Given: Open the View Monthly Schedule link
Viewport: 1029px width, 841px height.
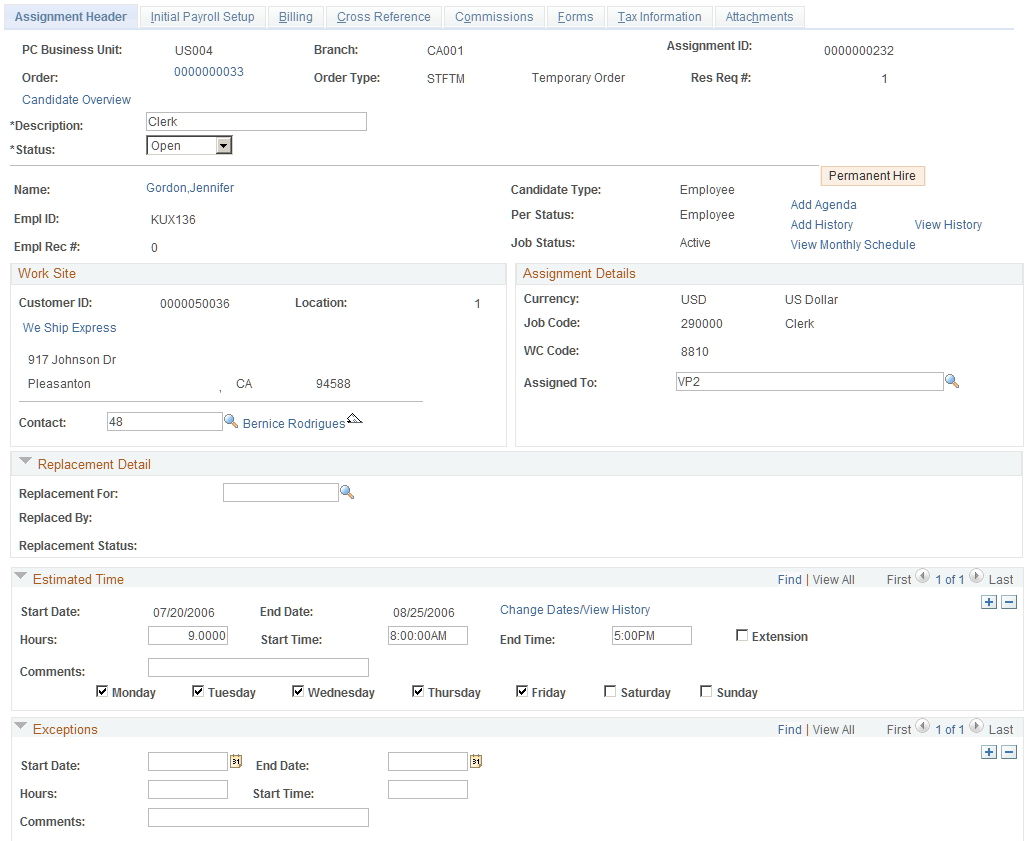Looking at the screenshot, I should pos(852,245).
